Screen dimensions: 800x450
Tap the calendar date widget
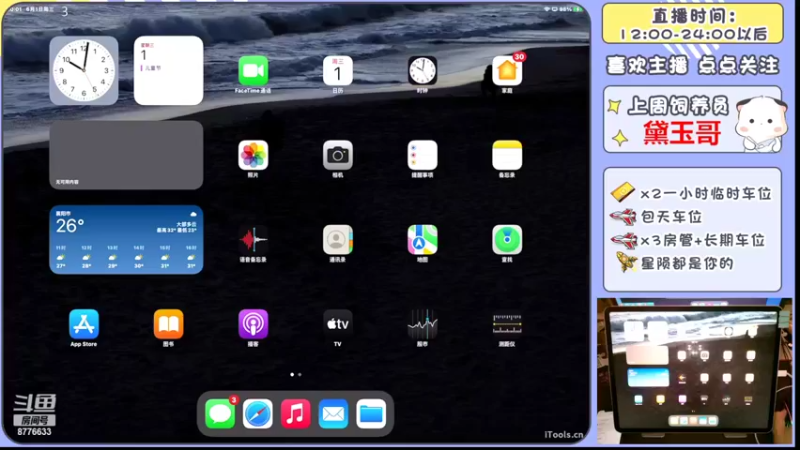[168, 70]
